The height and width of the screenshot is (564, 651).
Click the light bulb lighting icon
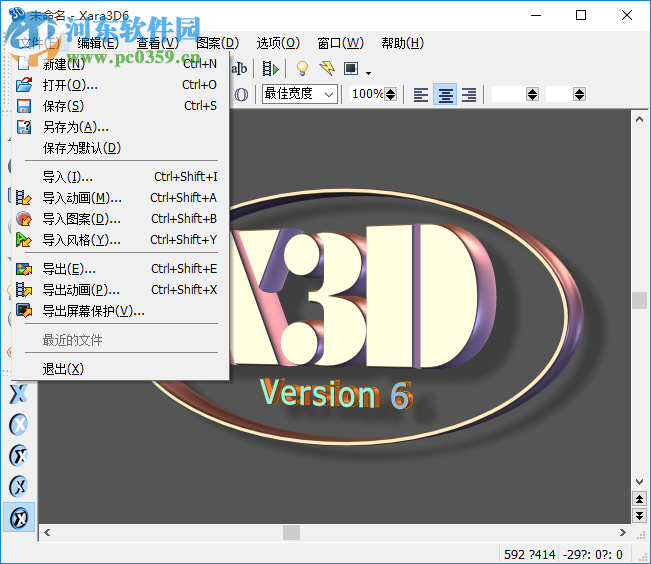(x=302, y=69)
